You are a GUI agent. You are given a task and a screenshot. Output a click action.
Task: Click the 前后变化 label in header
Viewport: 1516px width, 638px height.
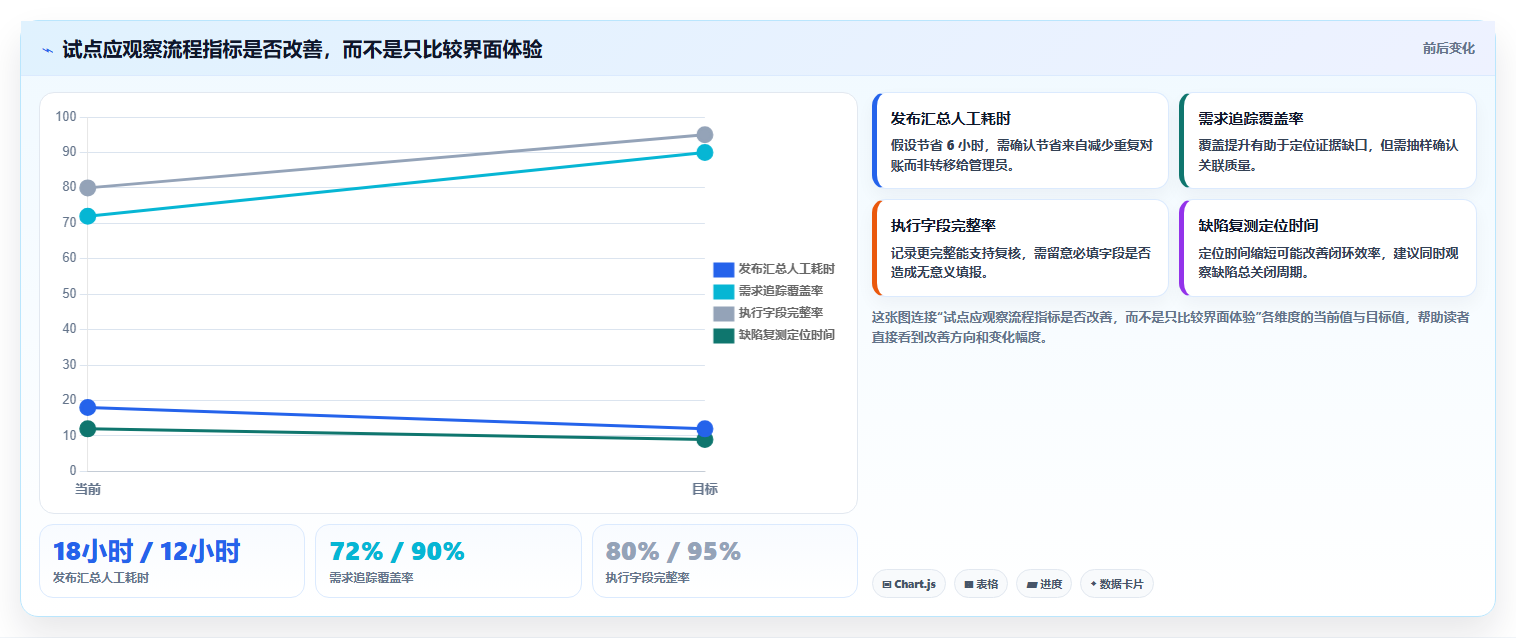coord(1449,49)
